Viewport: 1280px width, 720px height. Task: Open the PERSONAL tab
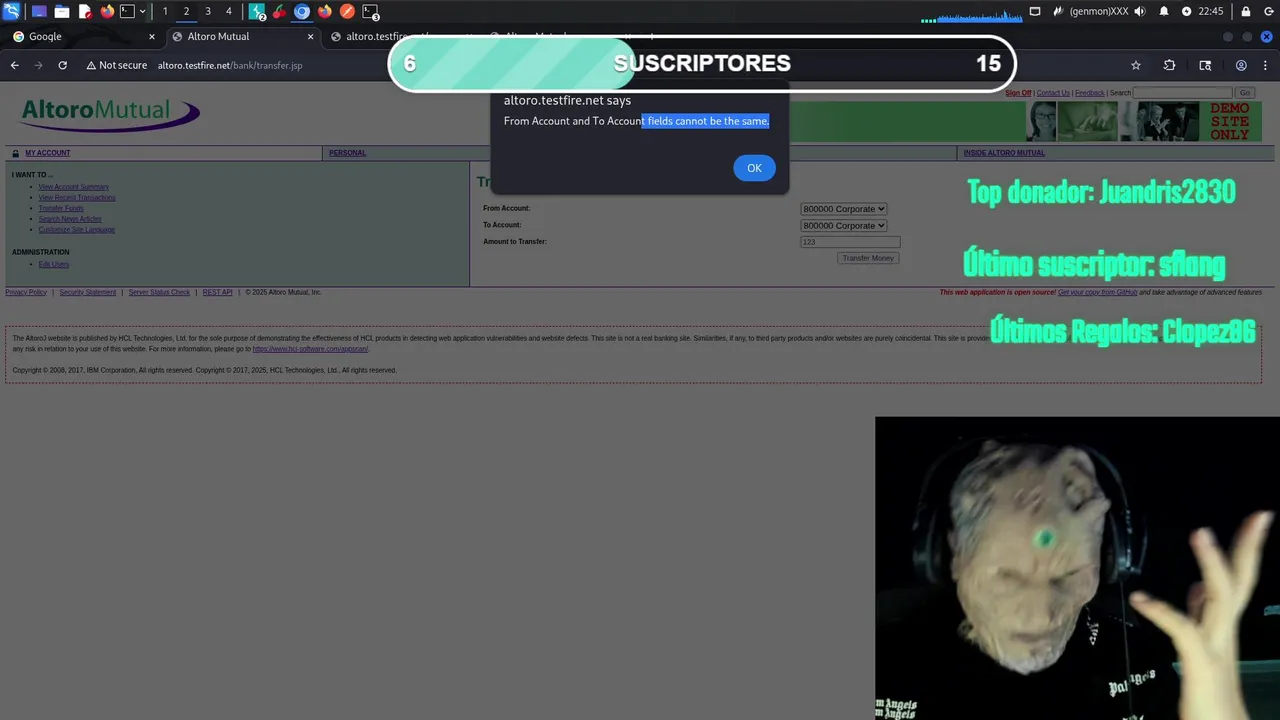[348, 153]
